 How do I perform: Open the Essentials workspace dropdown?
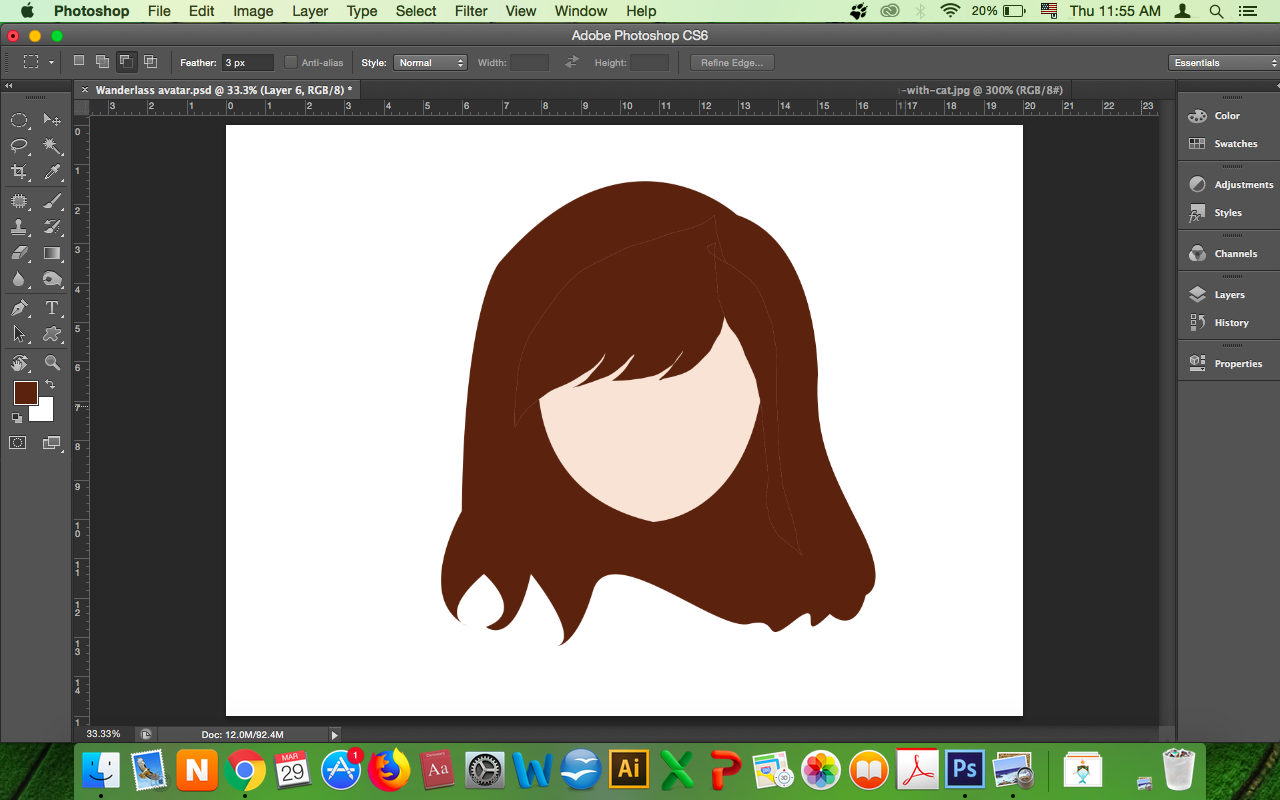(x=1224, y=62)
